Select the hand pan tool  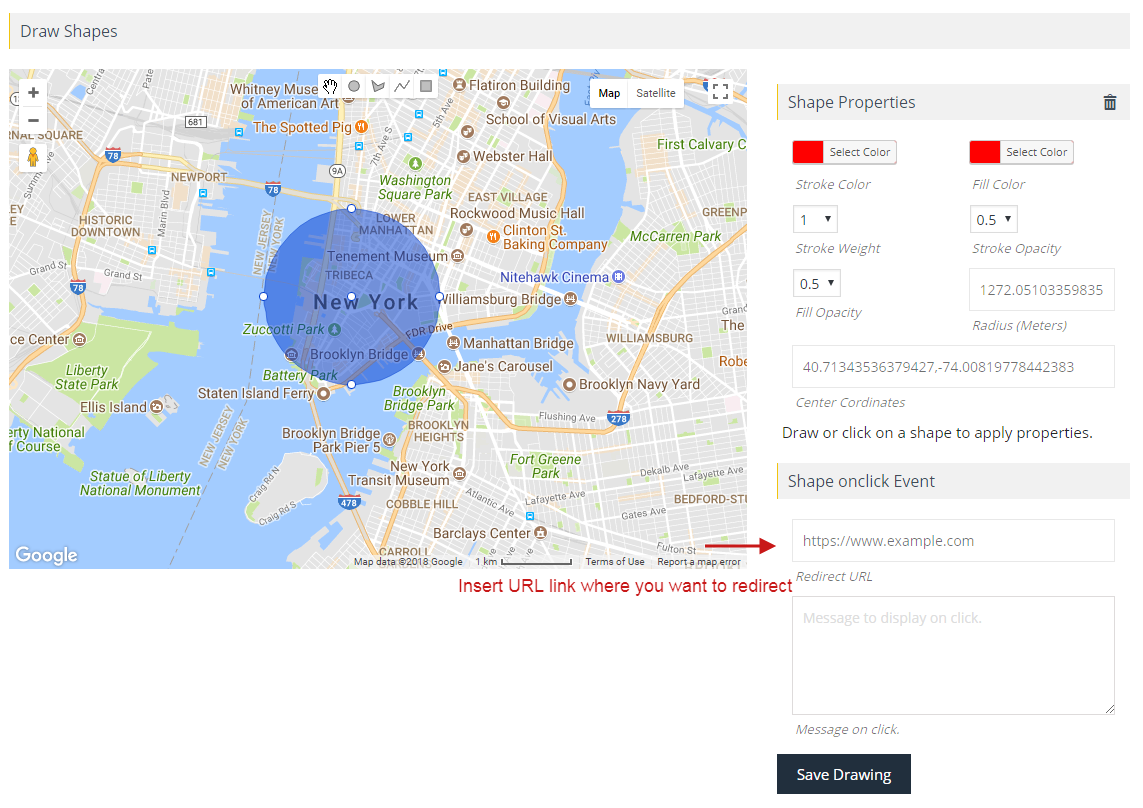click(x=330, y=87)
